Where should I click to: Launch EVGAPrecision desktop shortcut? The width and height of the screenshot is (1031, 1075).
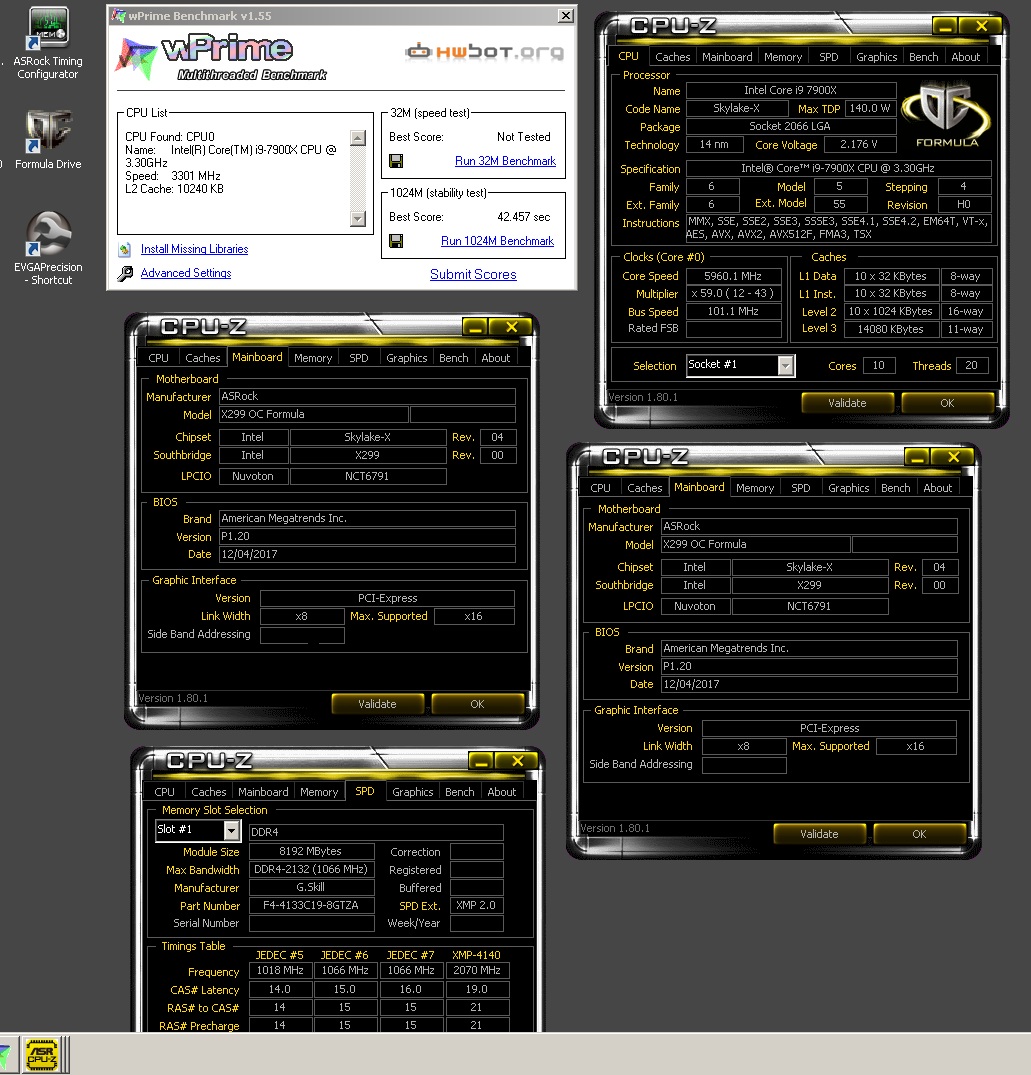click(x=48, y=248)
